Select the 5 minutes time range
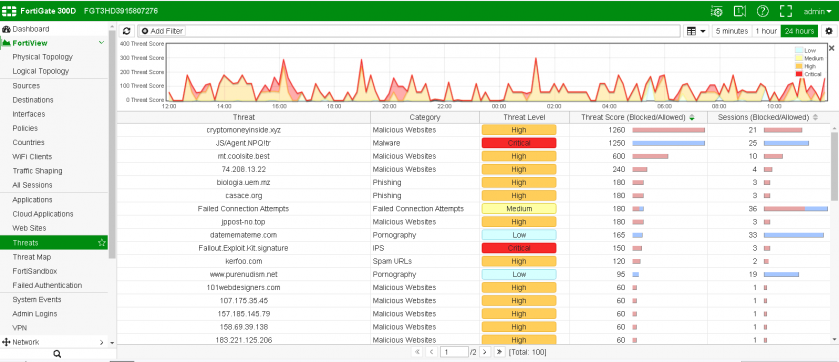The height and width of the screenshot is (362, 839). click(731, 31)
